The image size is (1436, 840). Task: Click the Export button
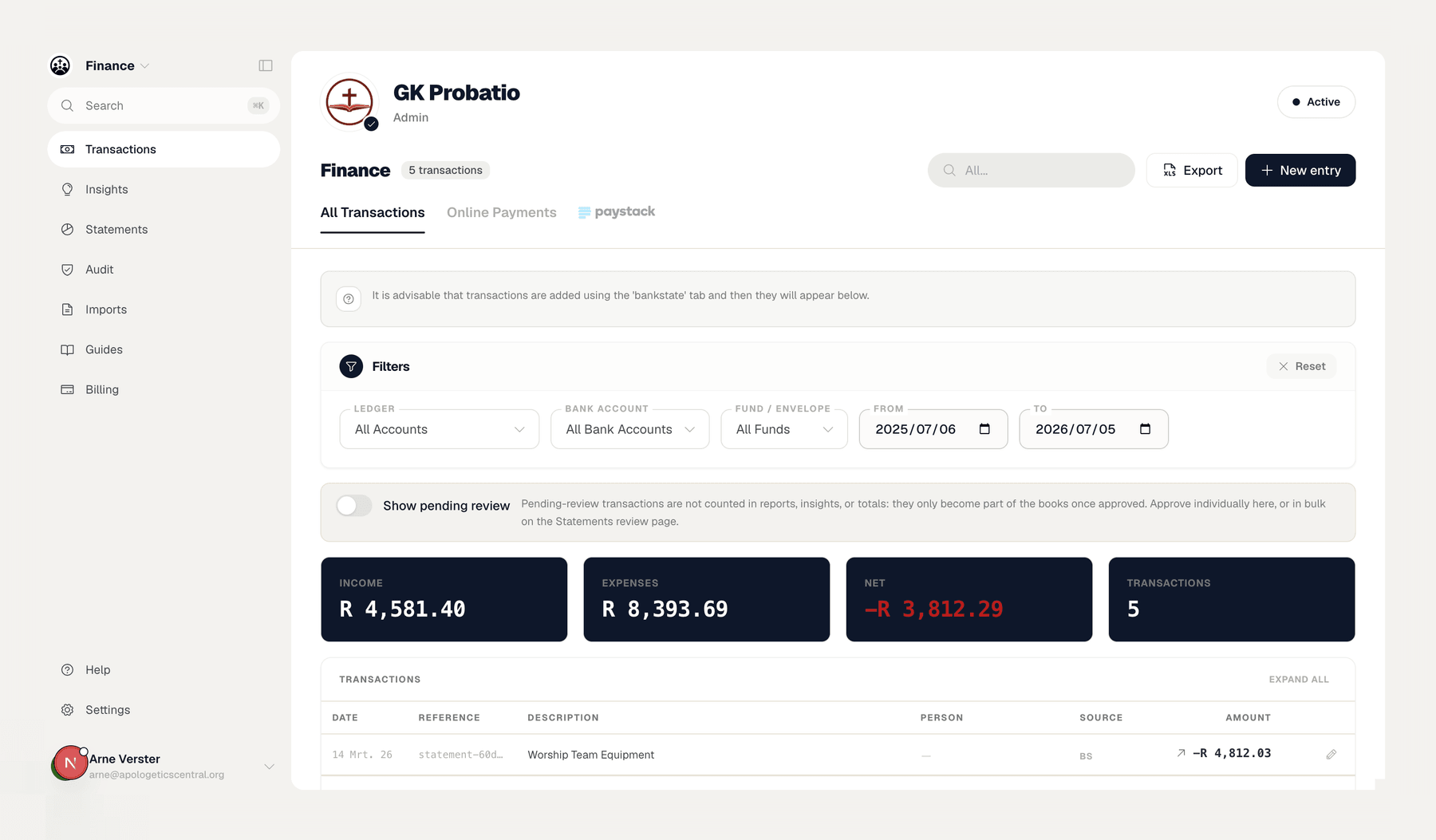coord(1192,170)
